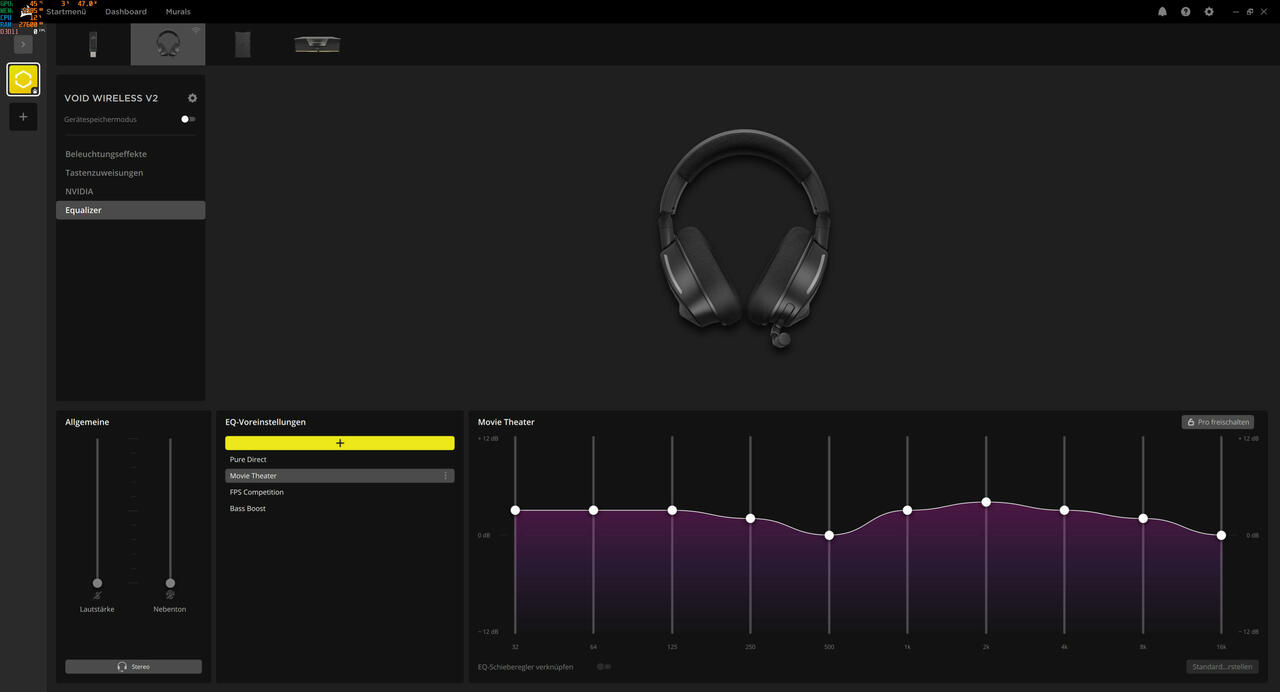Toggle the Stereo sound mode button
This screenshot has height=692, width=1280.
(x=133, y=666)
